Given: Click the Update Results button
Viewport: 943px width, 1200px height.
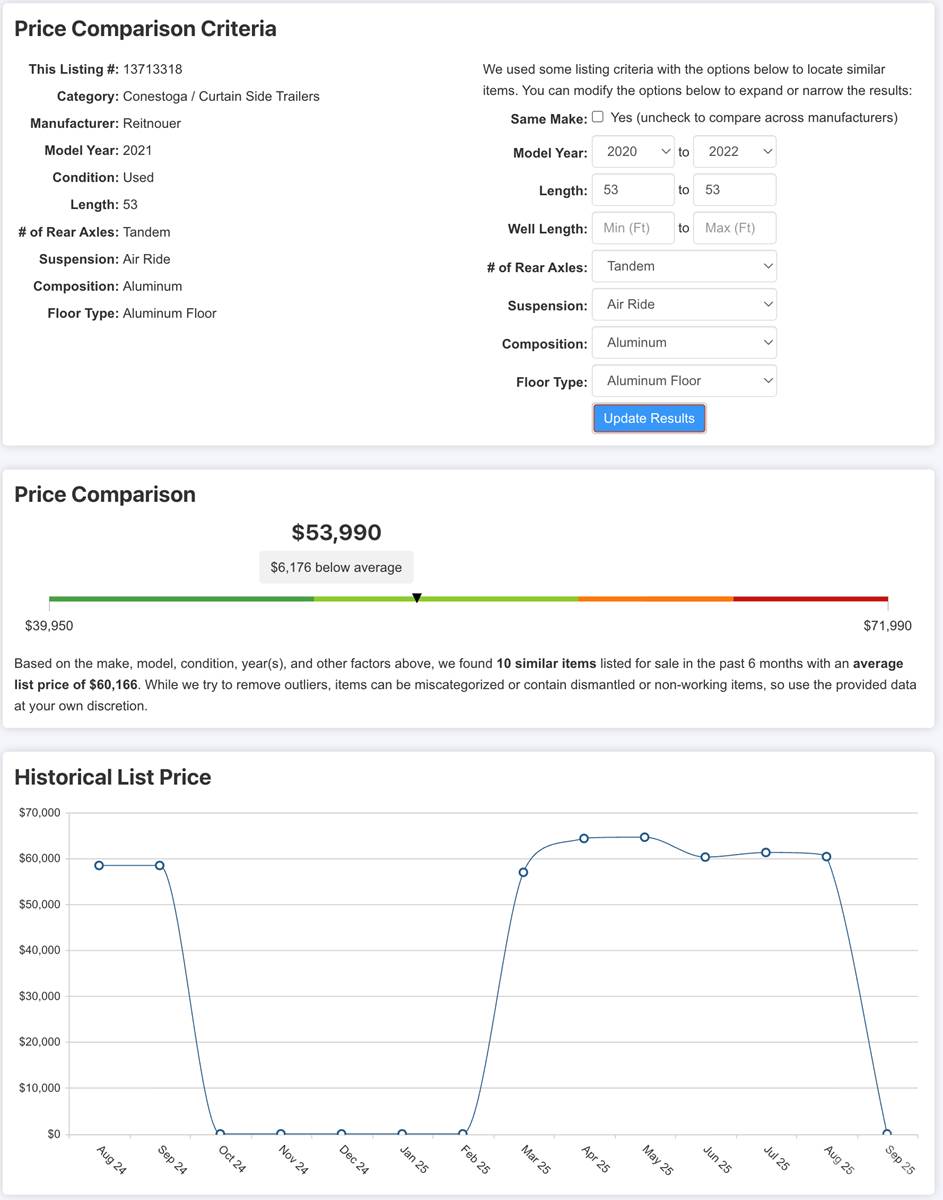Looking at the screenshot, I should [x=649, y=418].
